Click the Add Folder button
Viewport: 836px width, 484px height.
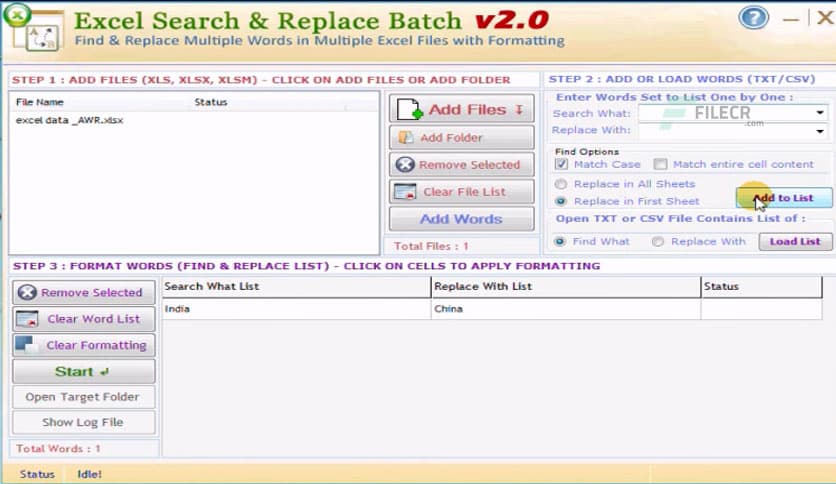click(462, 138)
